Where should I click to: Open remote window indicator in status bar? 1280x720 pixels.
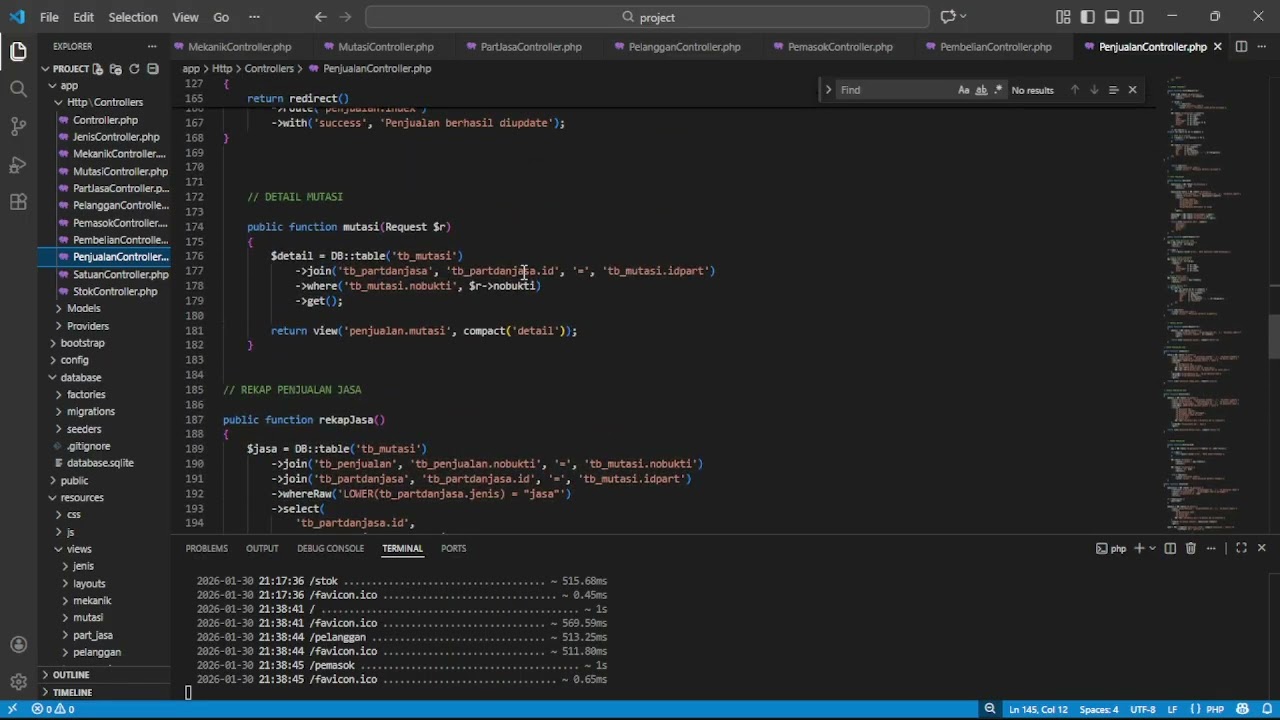tap(12, 709)
